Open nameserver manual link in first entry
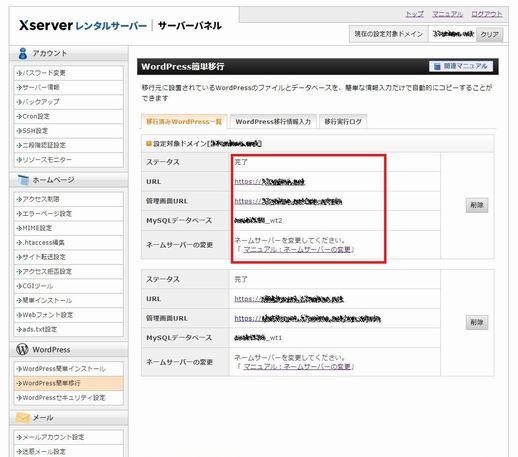The image size is (518, 457). (x=297, y=249)
